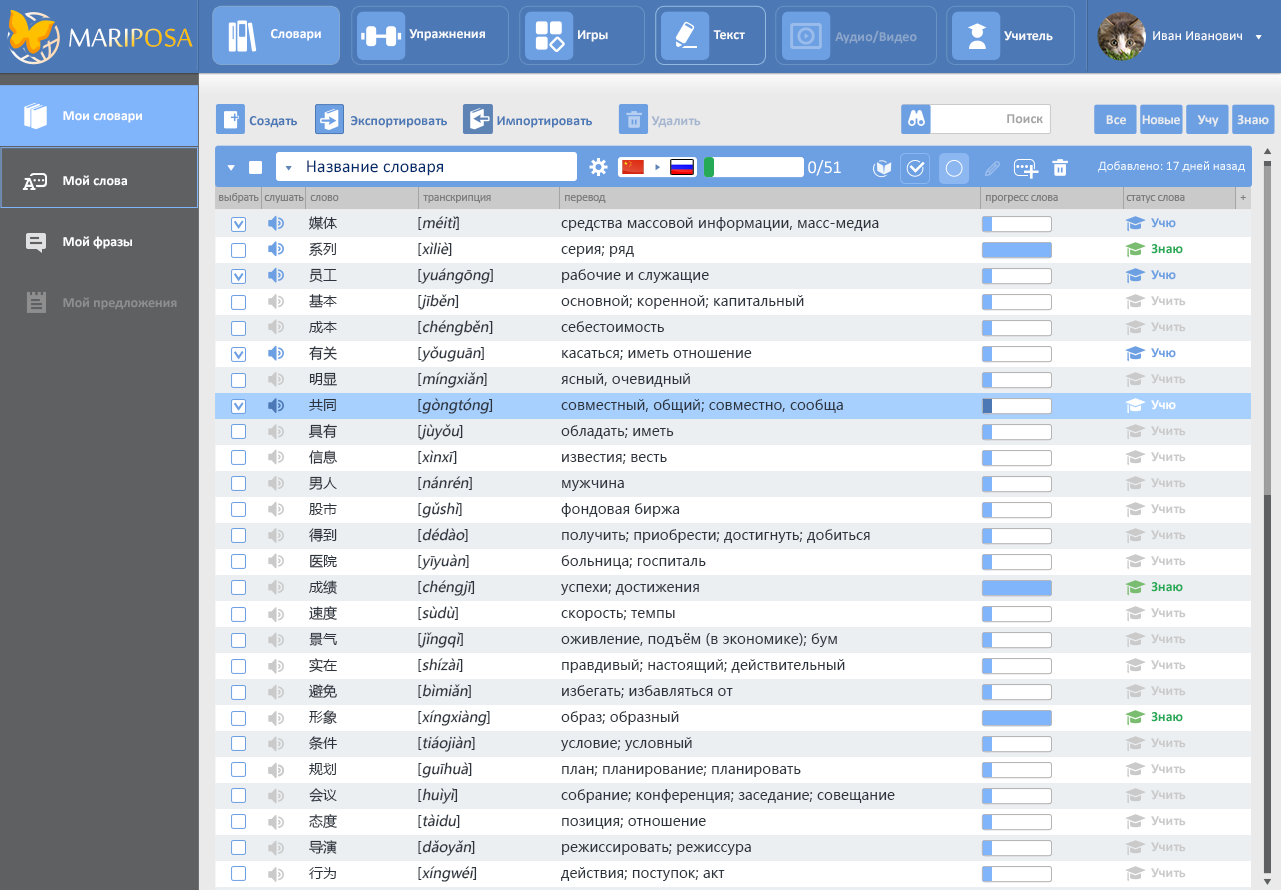This screenshot has width=1281, height=890.
Task: Click graduation cap status for 系列
Action: 1134,250
